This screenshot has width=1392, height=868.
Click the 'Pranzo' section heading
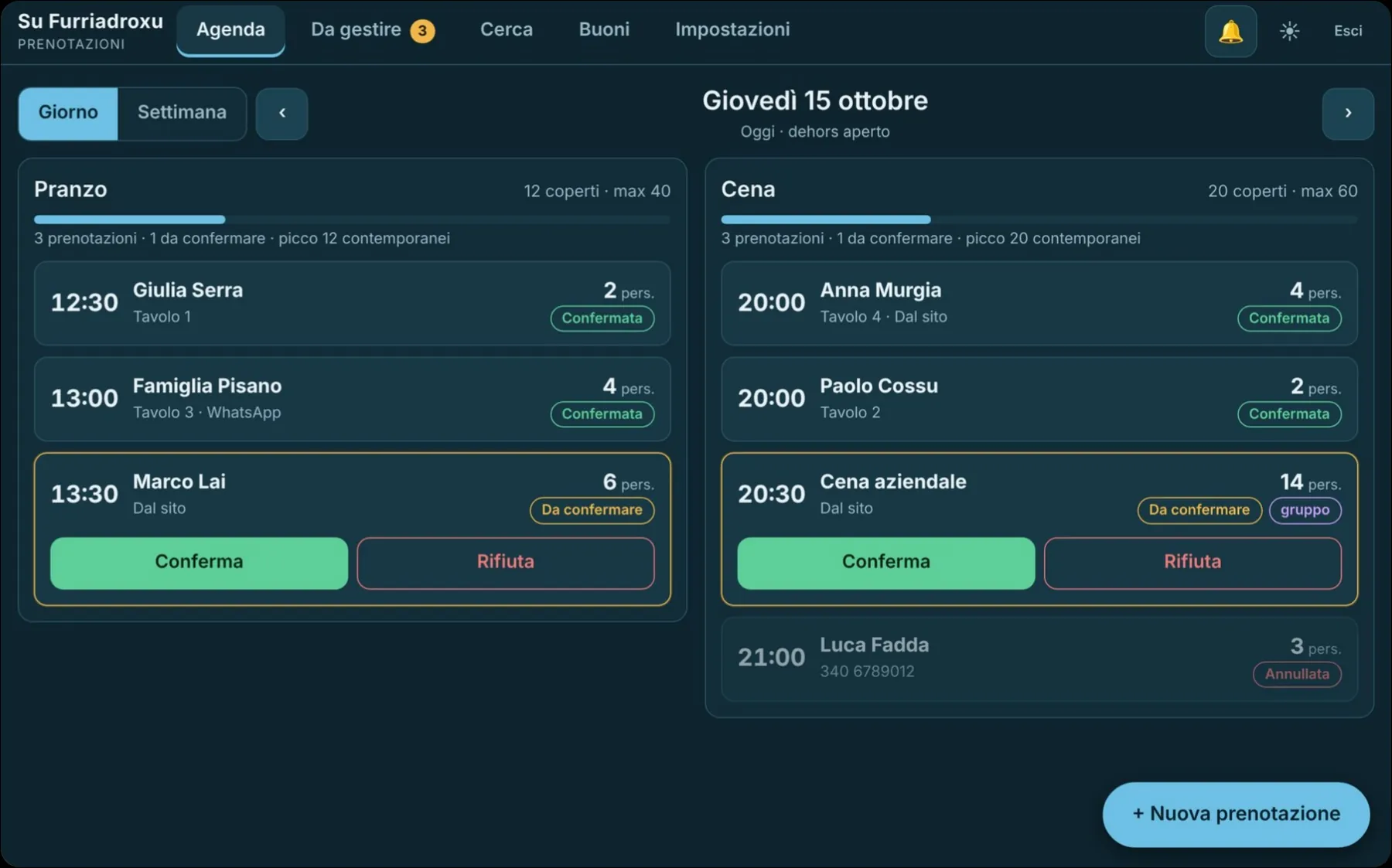pos(70,189)
